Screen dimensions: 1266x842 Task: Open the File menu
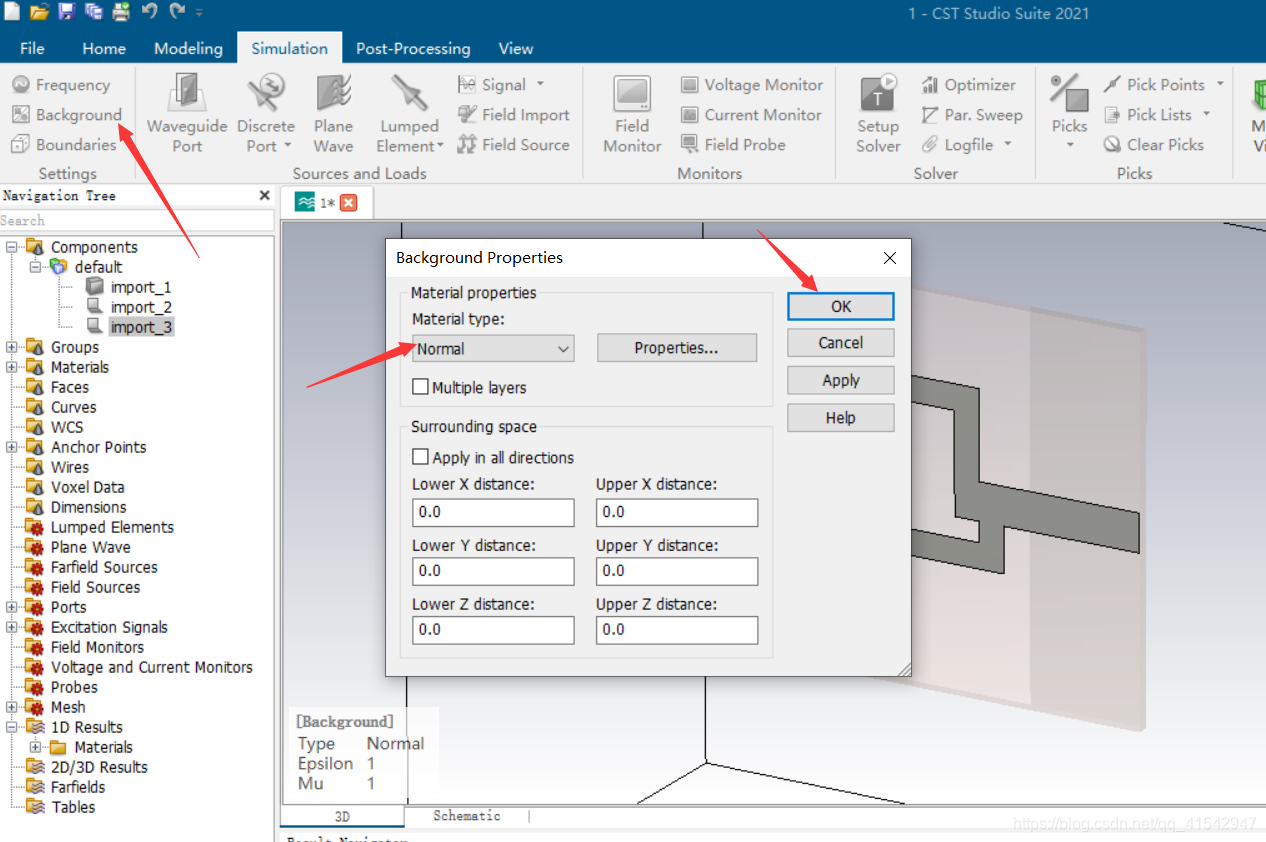(32, 48)
